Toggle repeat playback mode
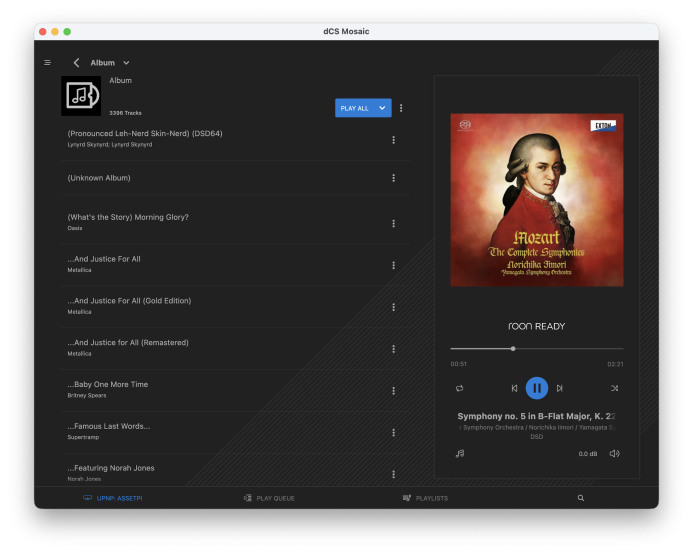Screen dimensions: 693x554 [460, 388]
